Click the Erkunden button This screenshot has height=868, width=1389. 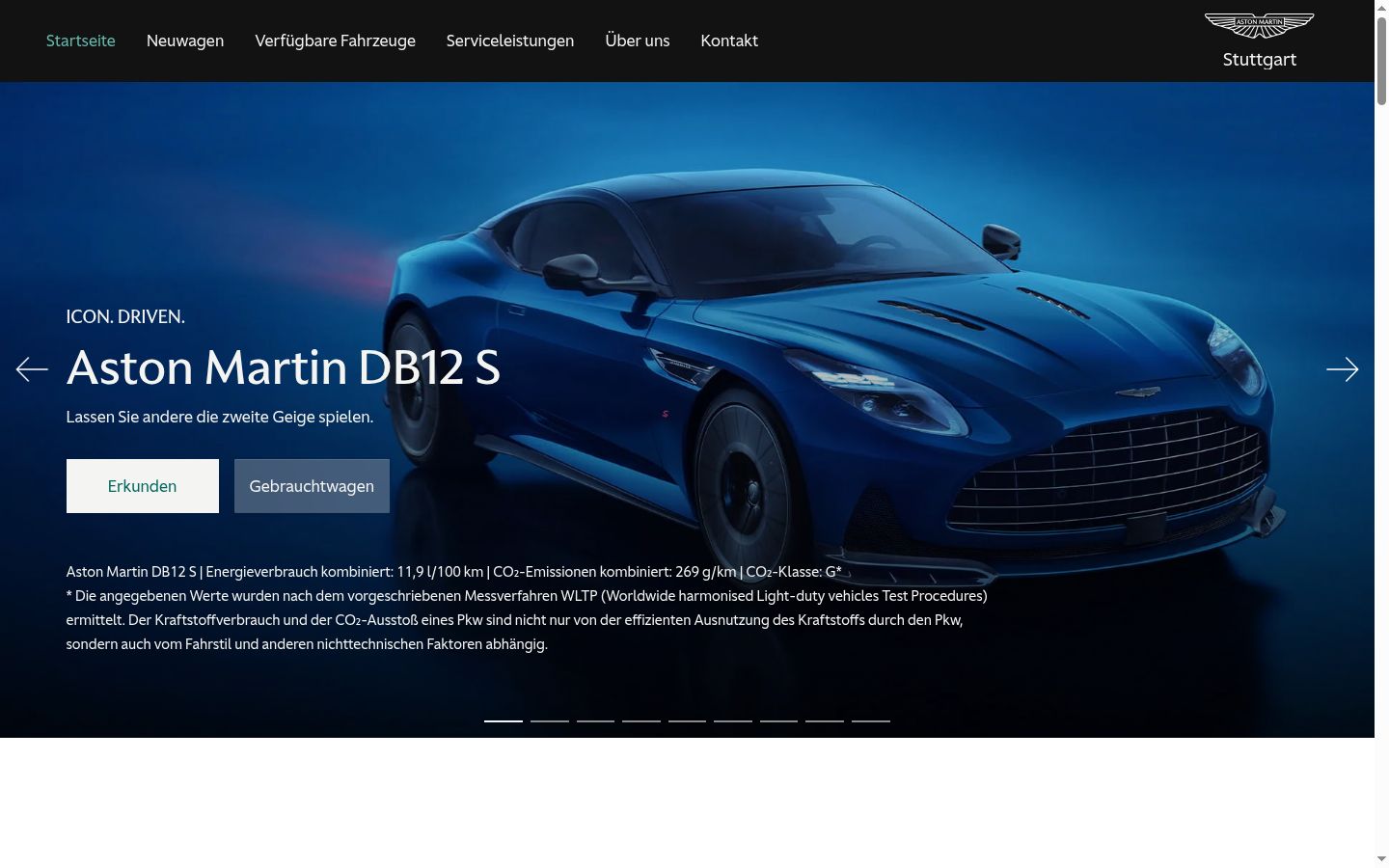coord(143,486)
